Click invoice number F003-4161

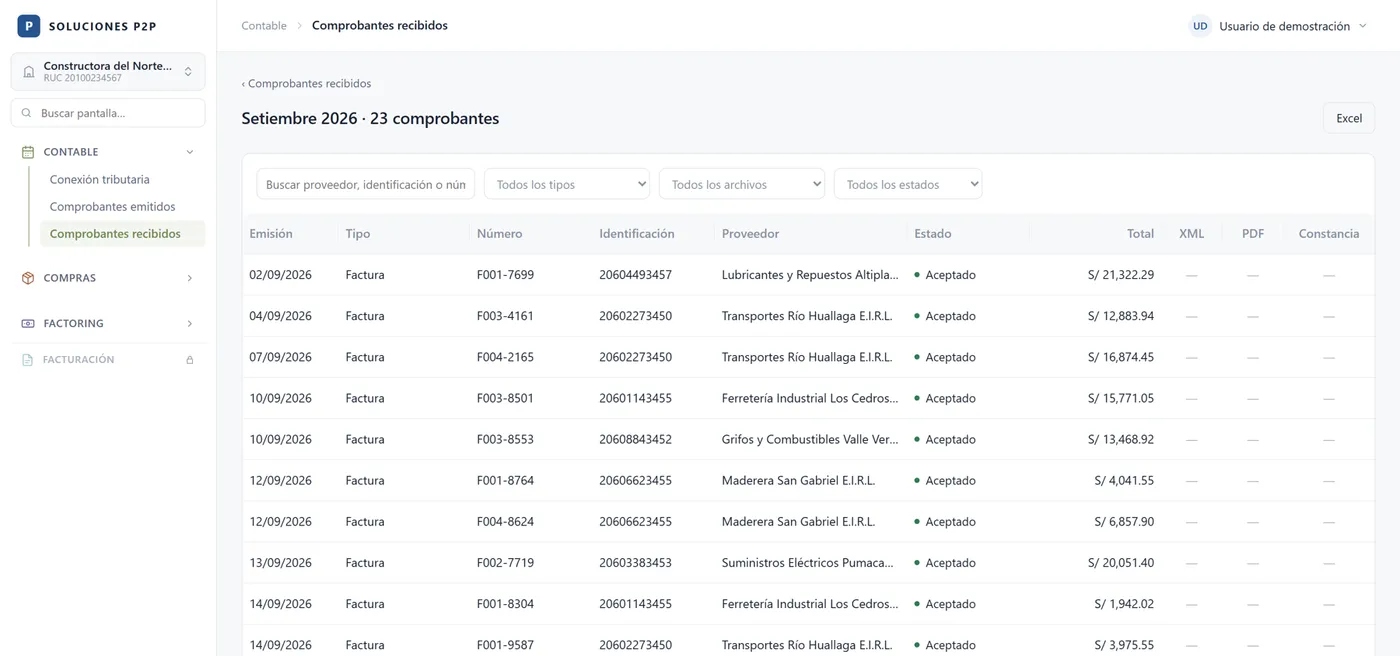click(x=505, y=316)
